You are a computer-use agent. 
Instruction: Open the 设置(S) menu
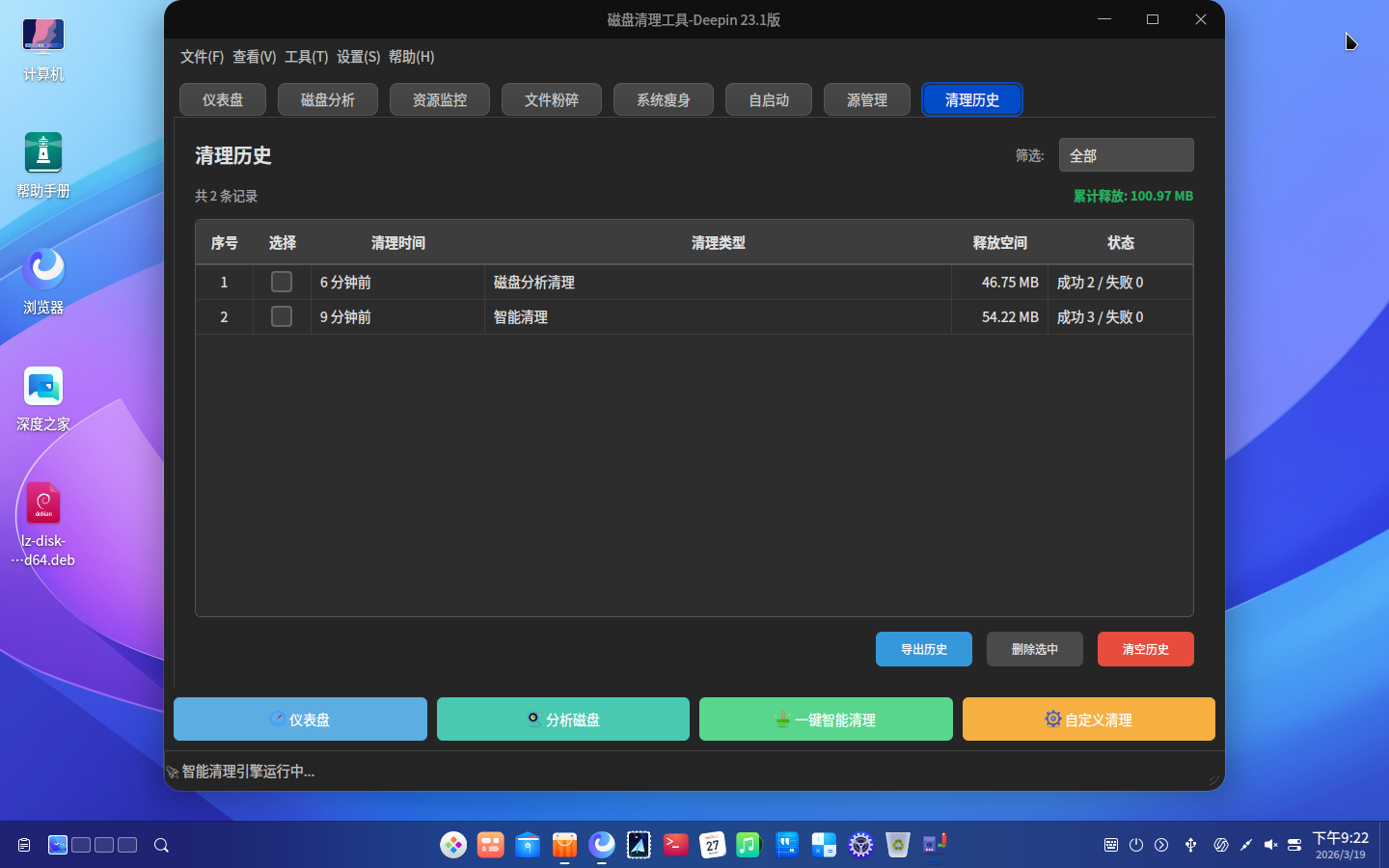[x=358, y=57]
